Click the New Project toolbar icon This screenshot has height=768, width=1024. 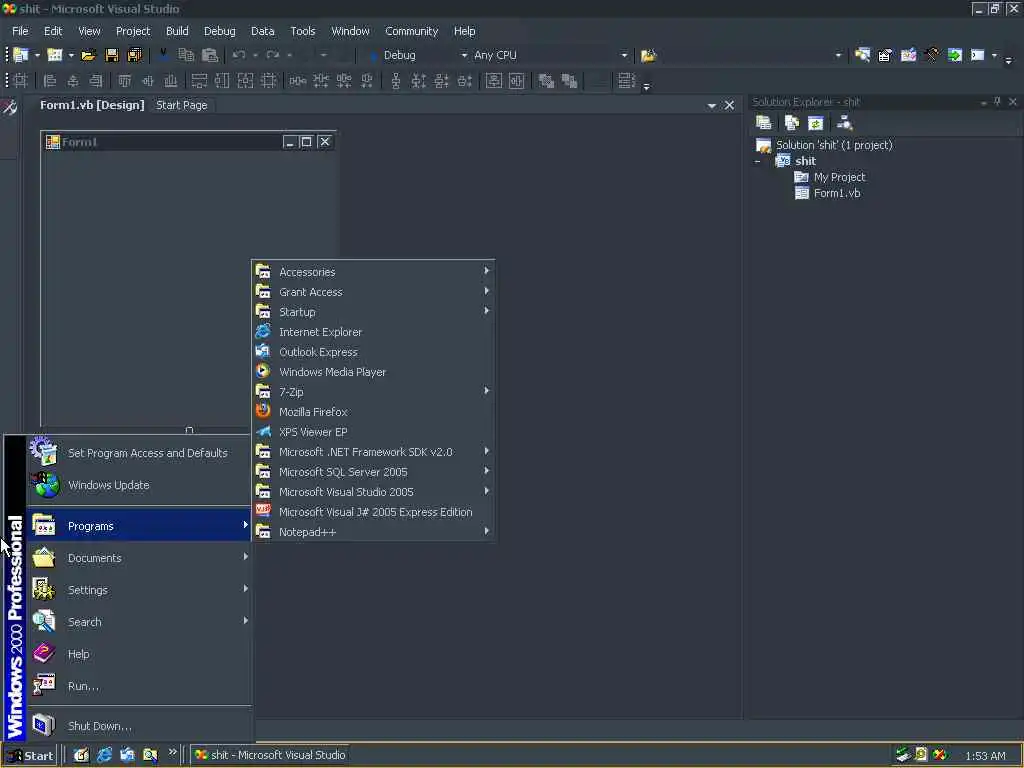tap(20, 56)
